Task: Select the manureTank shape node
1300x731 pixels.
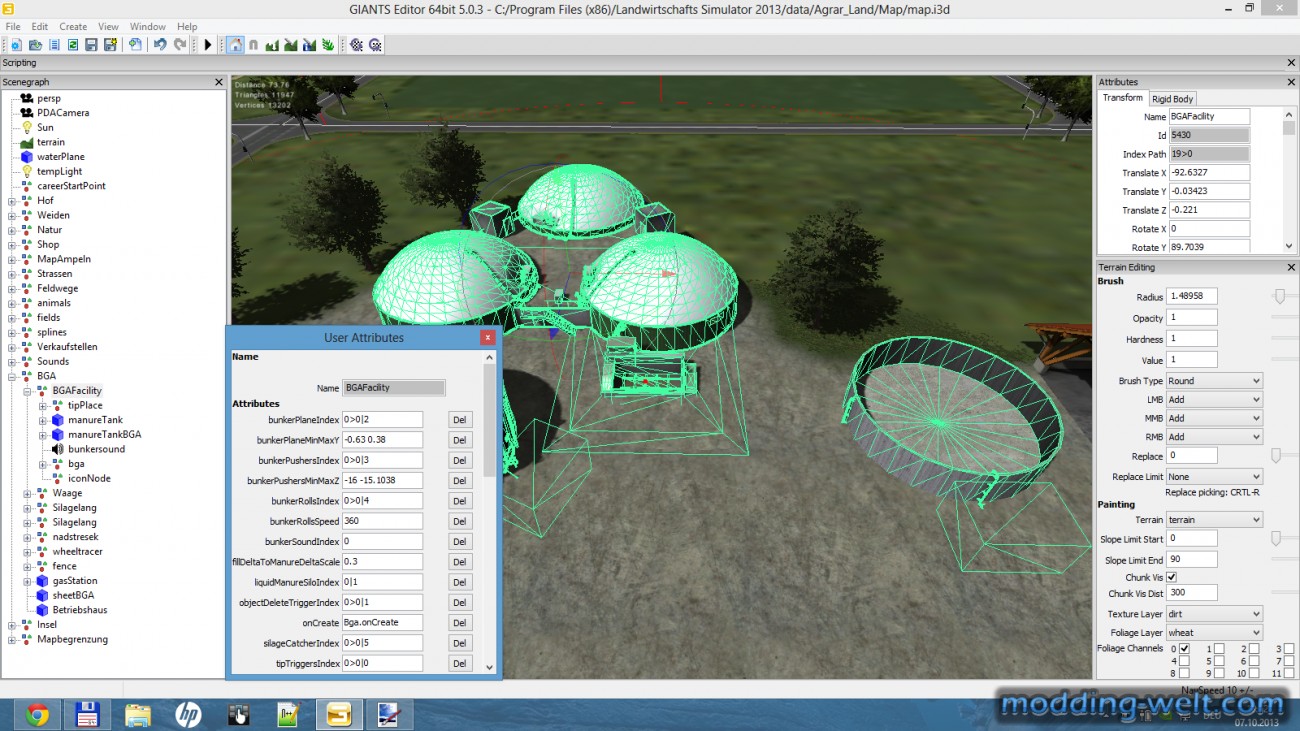Action: (x=95, y=420)
